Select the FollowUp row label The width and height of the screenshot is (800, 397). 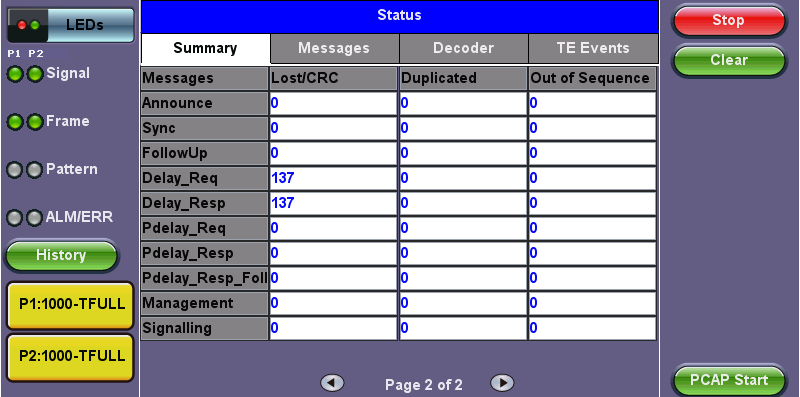(205, 154)
